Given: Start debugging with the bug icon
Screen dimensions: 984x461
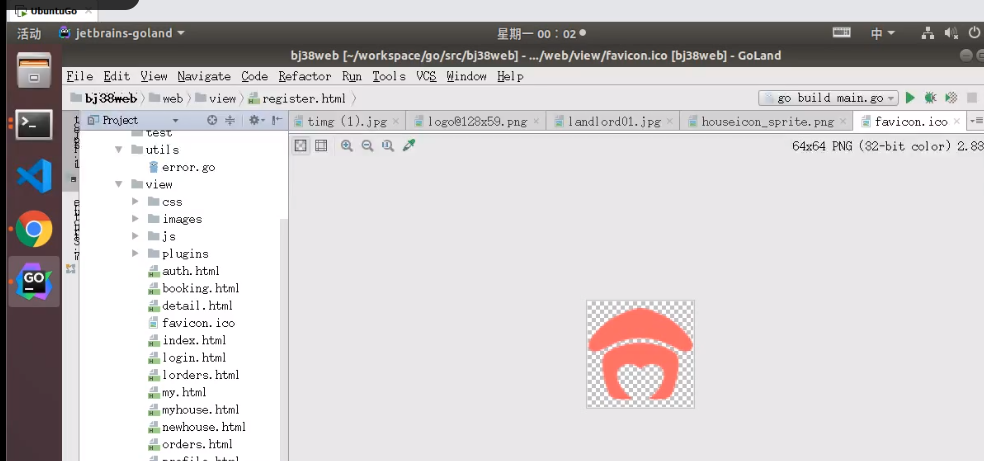Looking at the screenshot, I should tap(930, 98).
